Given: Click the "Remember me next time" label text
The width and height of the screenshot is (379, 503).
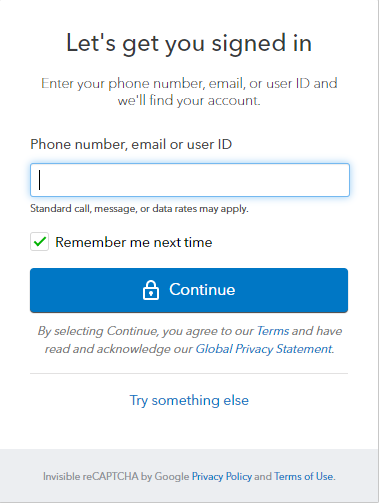Looking at the screenshot, I should [x=134, y=242].
